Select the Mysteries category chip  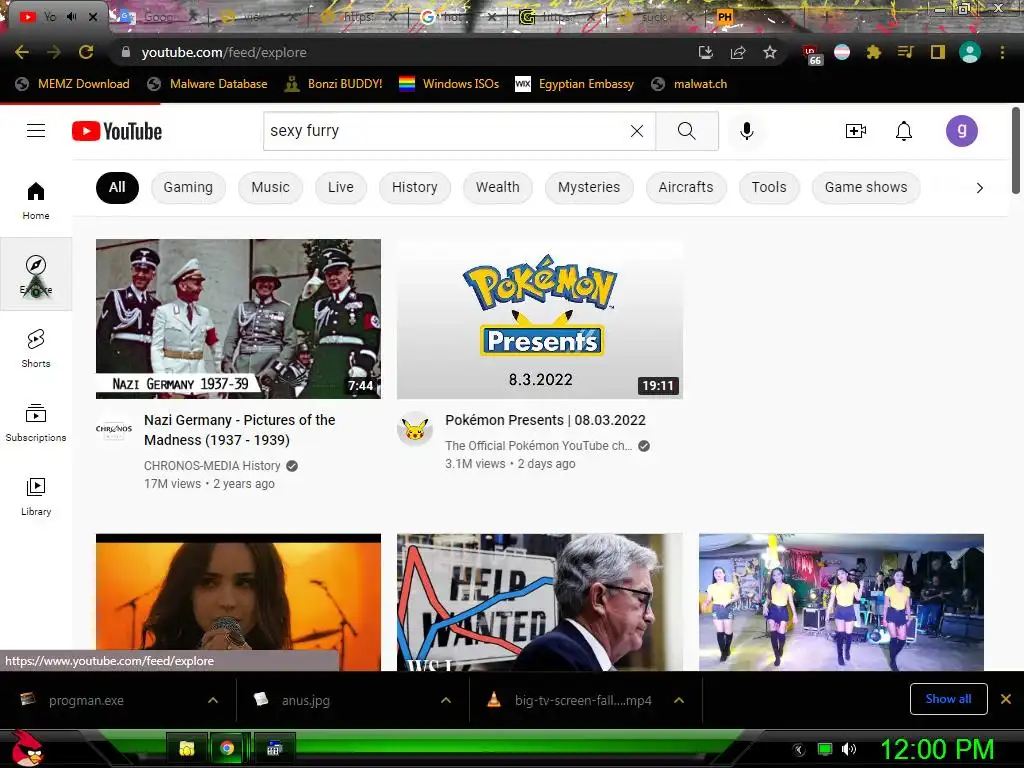click(589, 187)
